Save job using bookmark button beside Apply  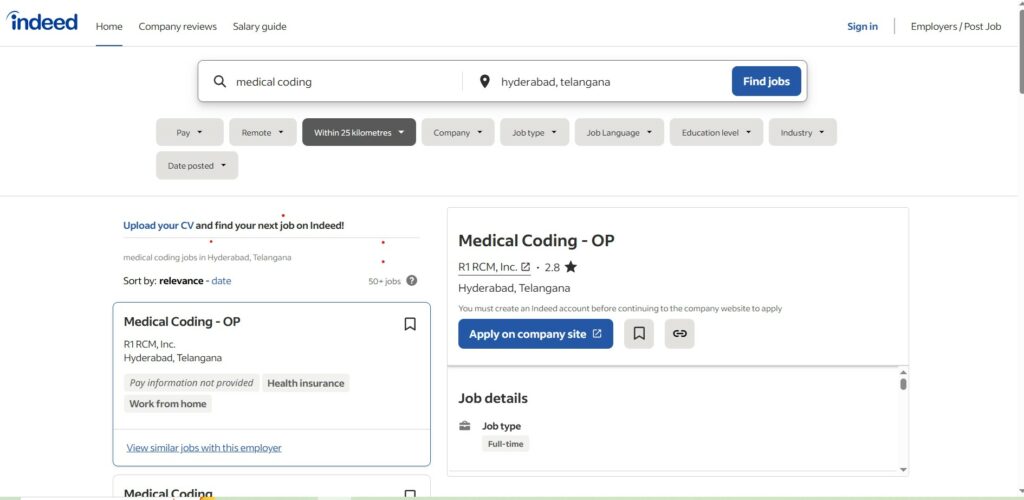pos(639,334)
